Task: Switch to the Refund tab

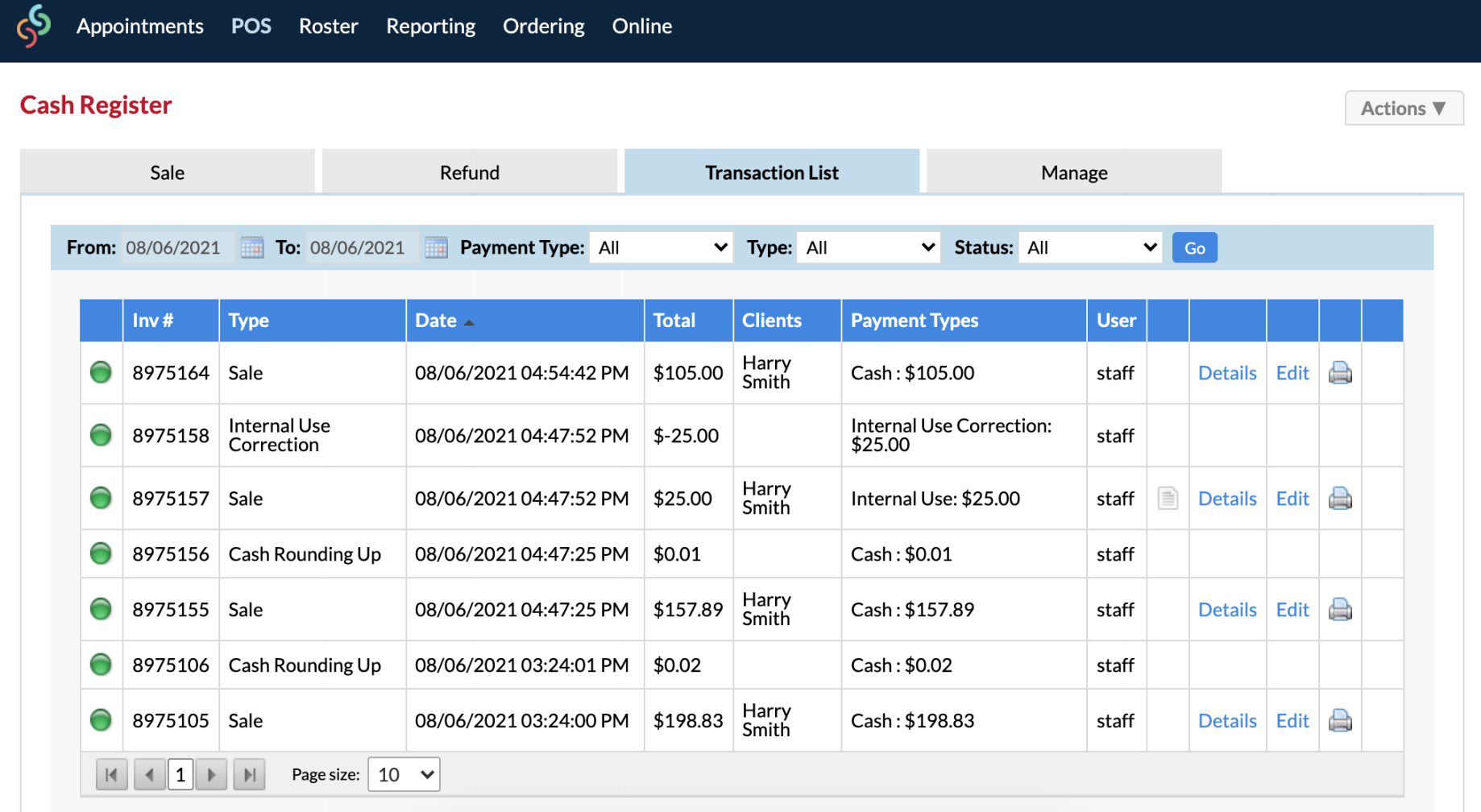Action: (x=470, y=172)
